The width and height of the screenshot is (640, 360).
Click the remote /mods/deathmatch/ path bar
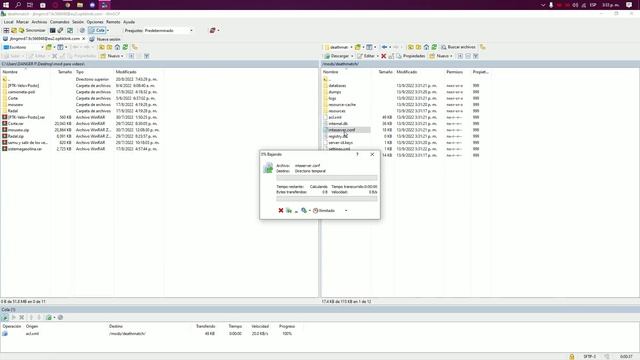click(480, 64)
